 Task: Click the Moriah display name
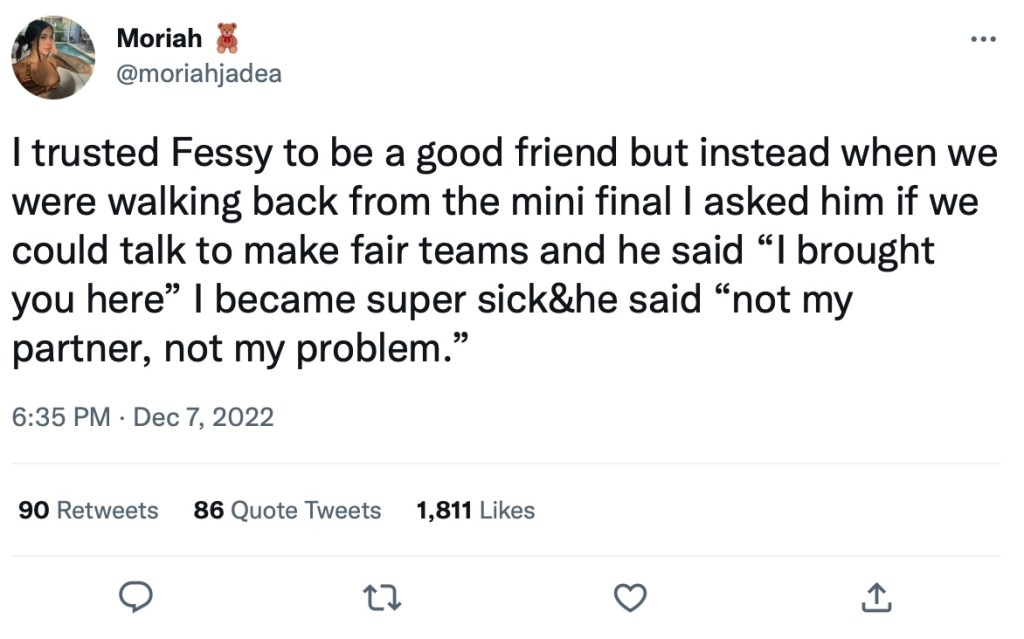coord(159,38)
